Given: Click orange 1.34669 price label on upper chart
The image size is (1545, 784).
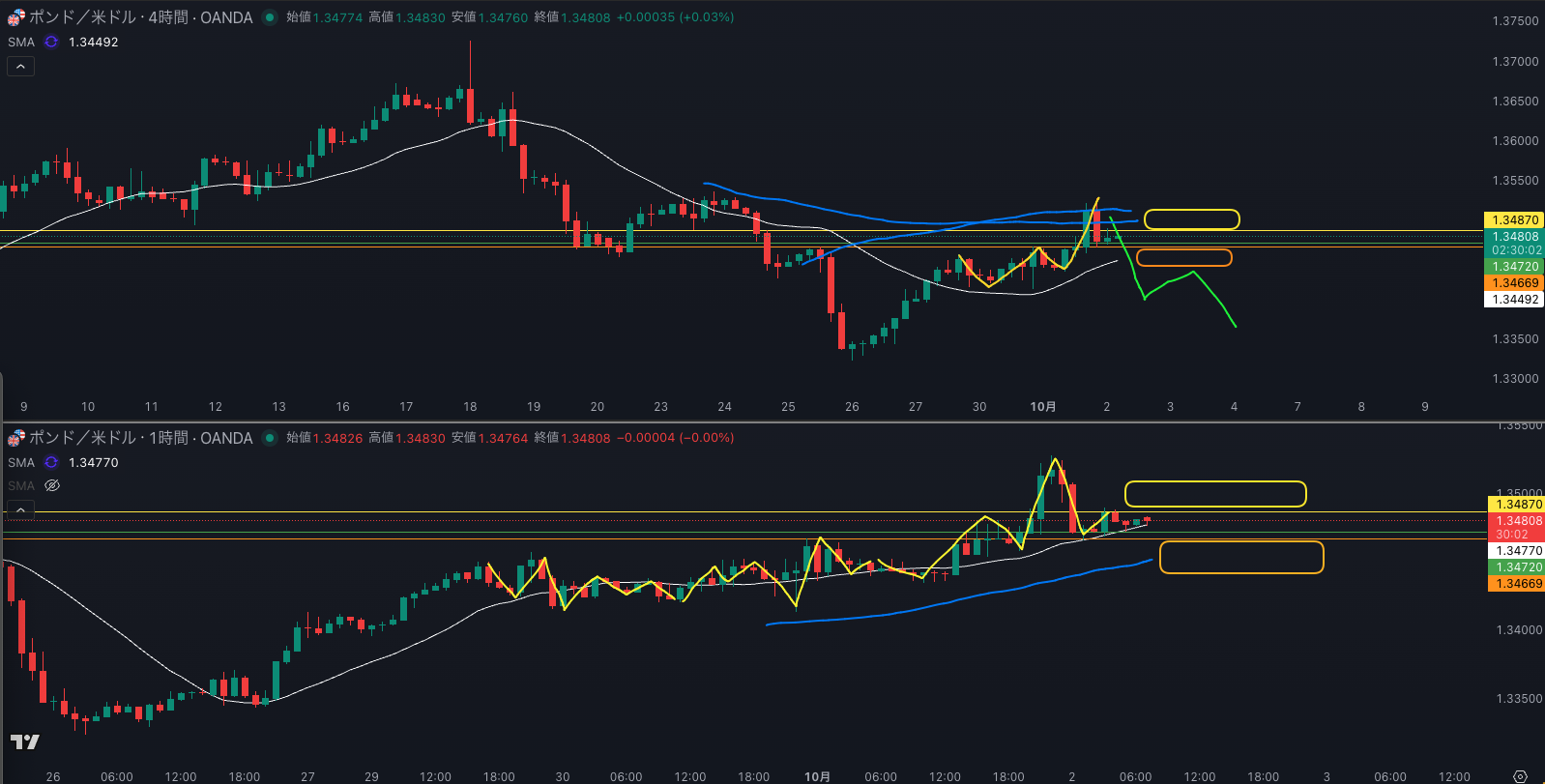Looking at the screenshot, I should [x=1514, y=282].
